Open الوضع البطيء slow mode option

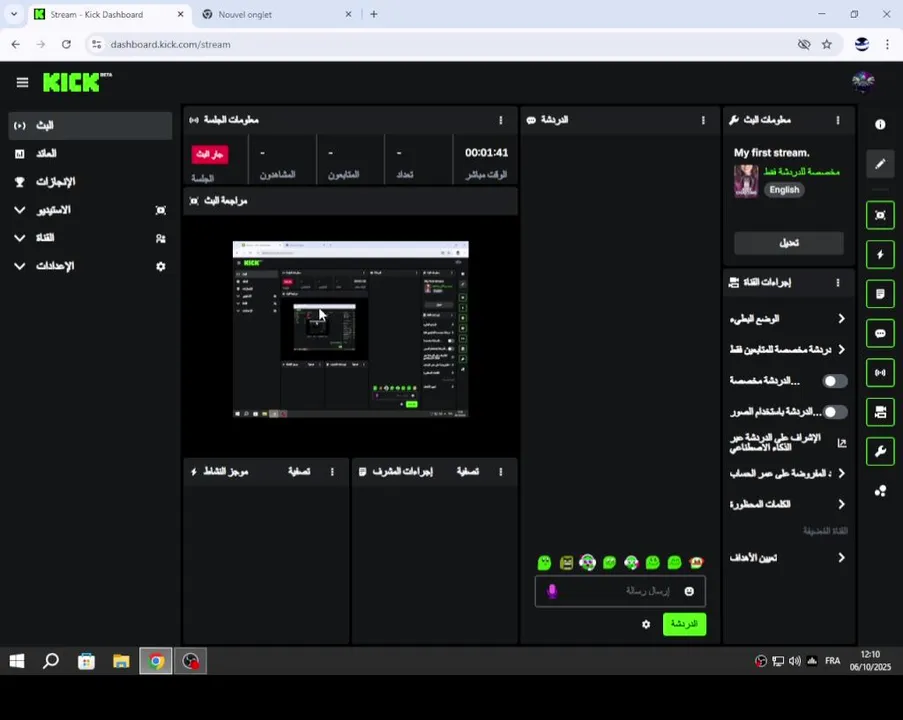(788, 319)
